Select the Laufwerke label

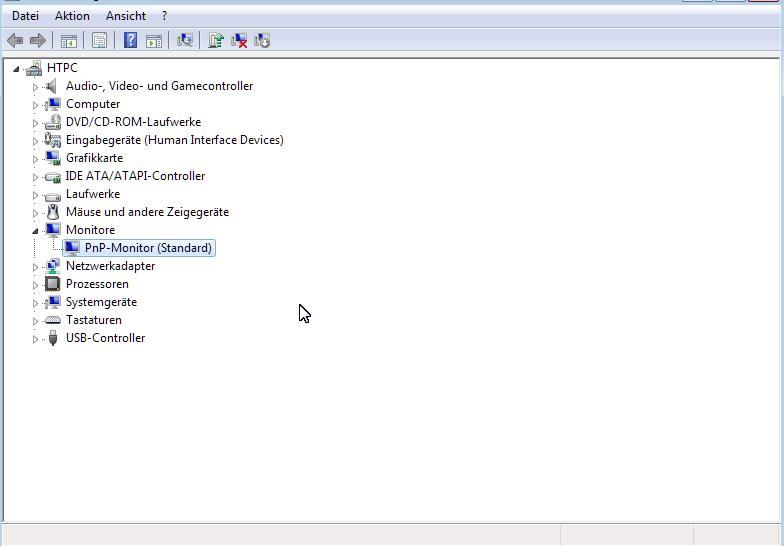(93, 194)
